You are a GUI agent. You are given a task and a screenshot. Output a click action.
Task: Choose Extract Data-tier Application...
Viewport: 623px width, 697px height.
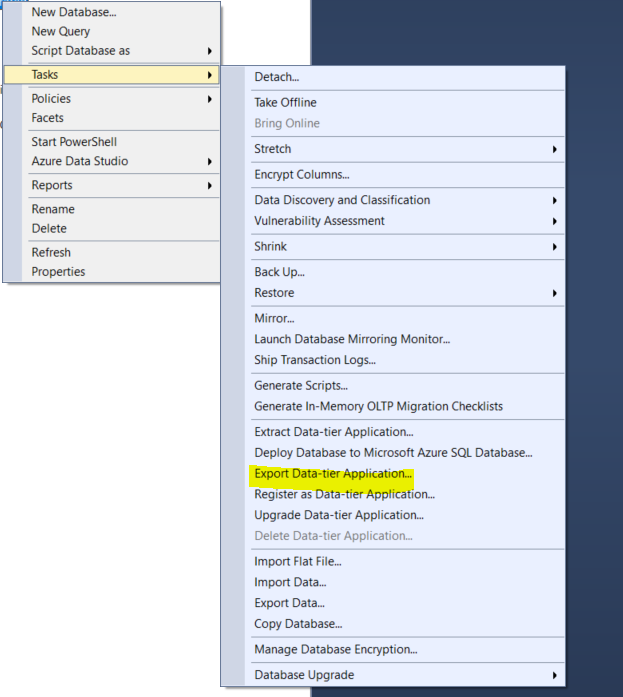(x=393, y=432)
